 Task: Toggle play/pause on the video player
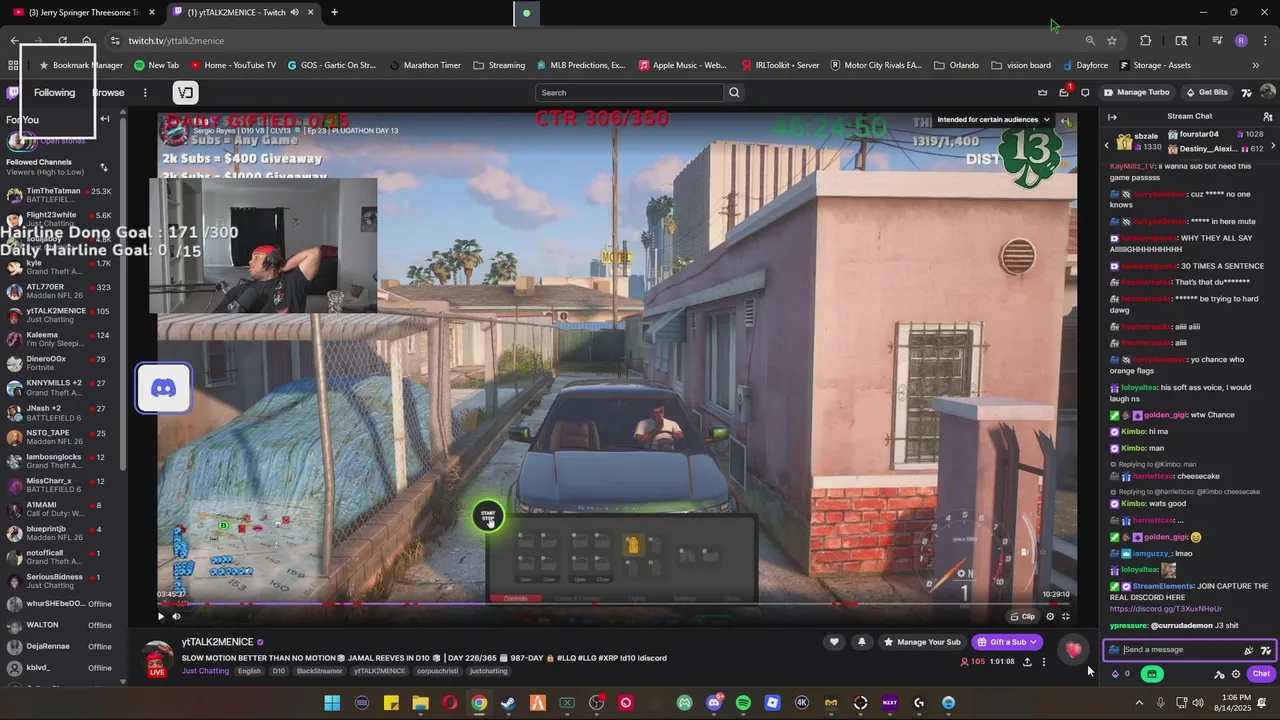click(161, 617)
